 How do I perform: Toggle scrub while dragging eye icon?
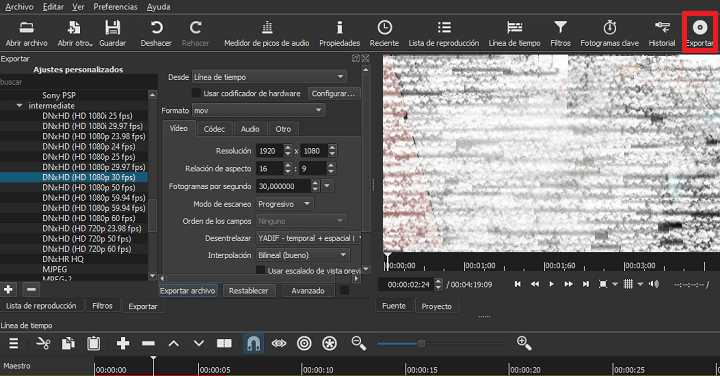click(279, 343)
